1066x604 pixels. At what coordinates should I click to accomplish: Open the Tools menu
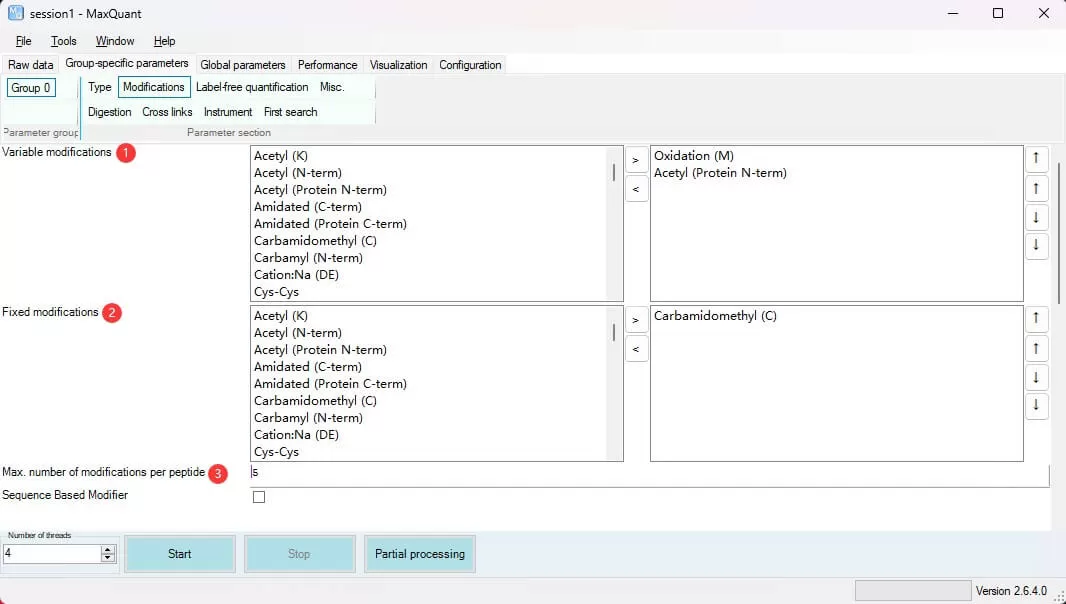pyautogui.click(x=64, y=41)
